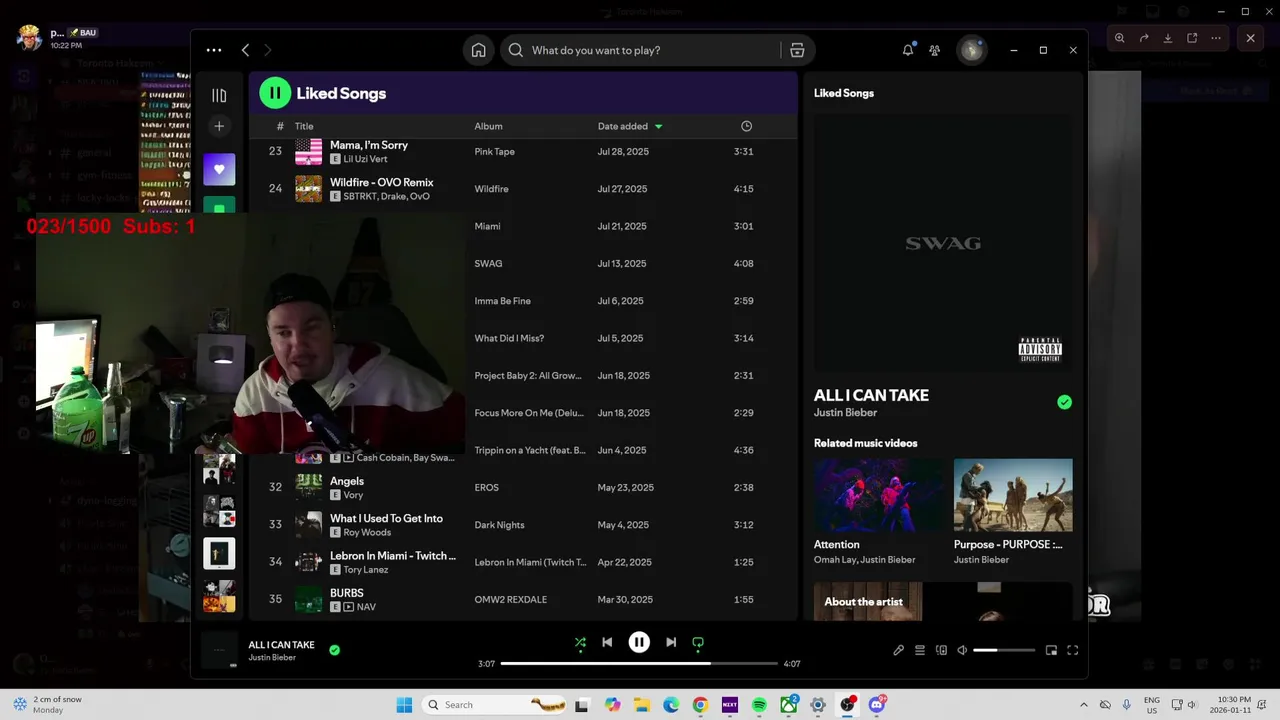Open the What Did I Miss? album link
1280x720 pixels.
pyautogui.click(x=509, y=338)
